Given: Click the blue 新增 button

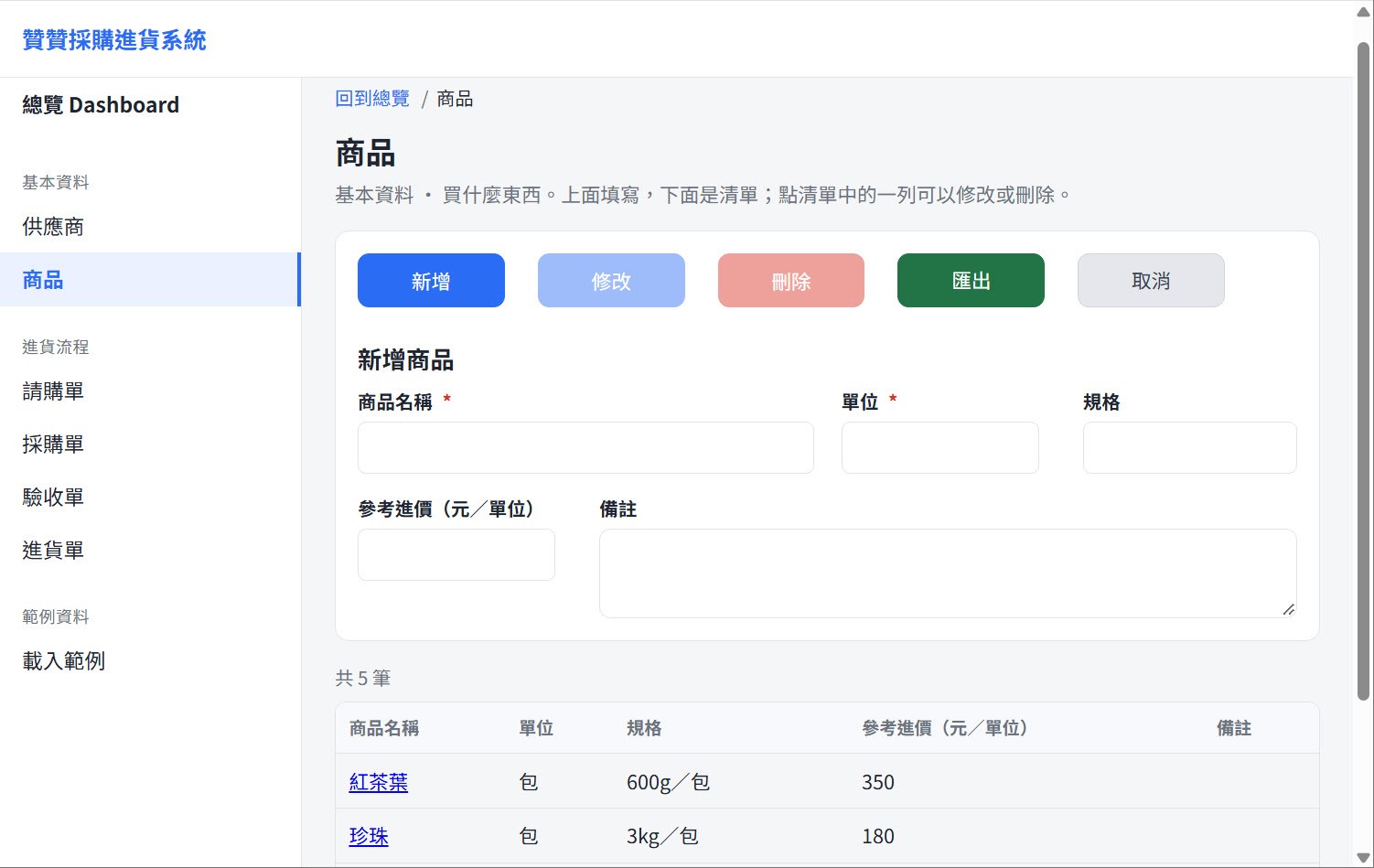Looking at the screenshot, I should (x=431, y=281).
